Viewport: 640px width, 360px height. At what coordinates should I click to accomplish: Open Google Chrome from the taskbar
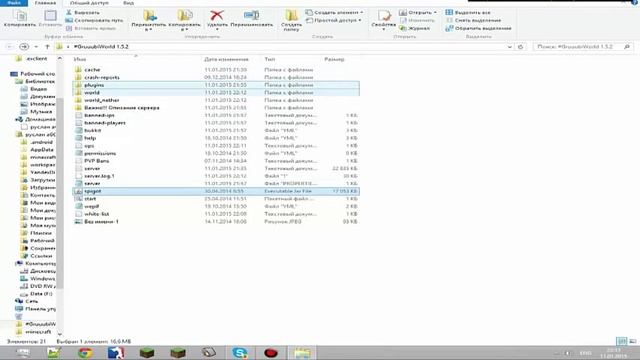click(x=85, y=353)
